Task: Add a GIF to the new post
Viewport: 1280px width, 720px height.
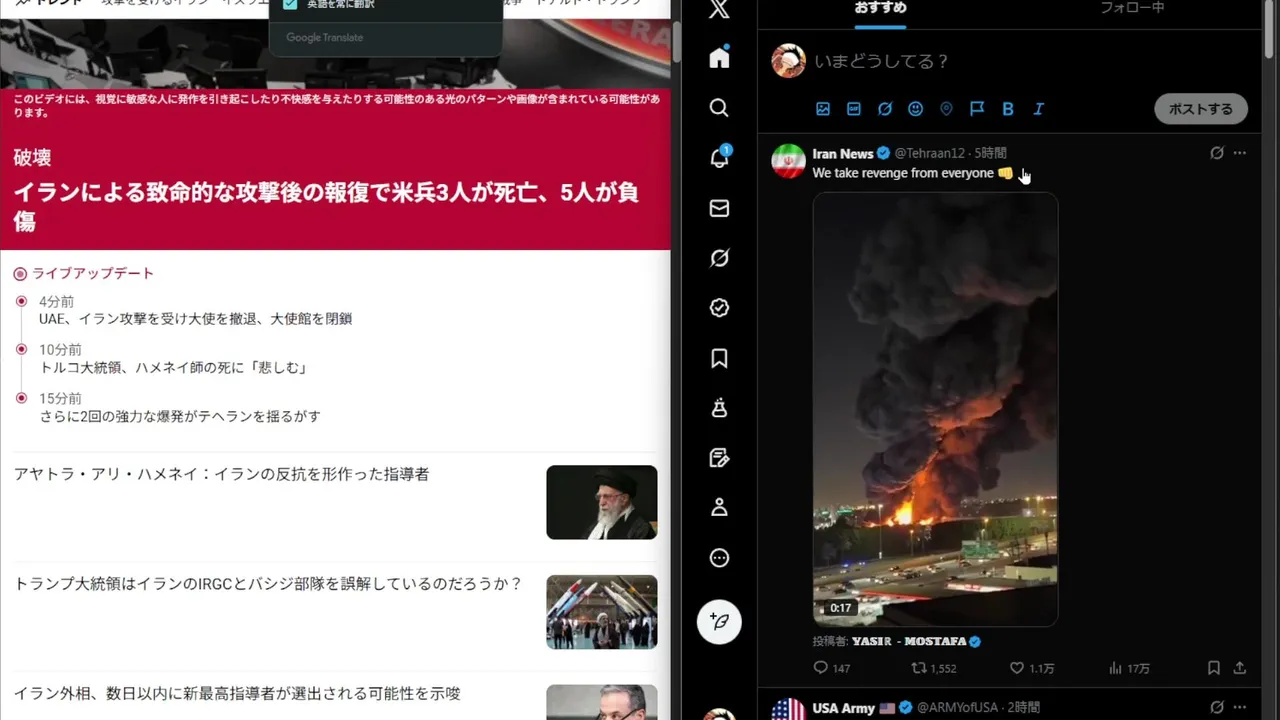Action: (x=854, y=109)
